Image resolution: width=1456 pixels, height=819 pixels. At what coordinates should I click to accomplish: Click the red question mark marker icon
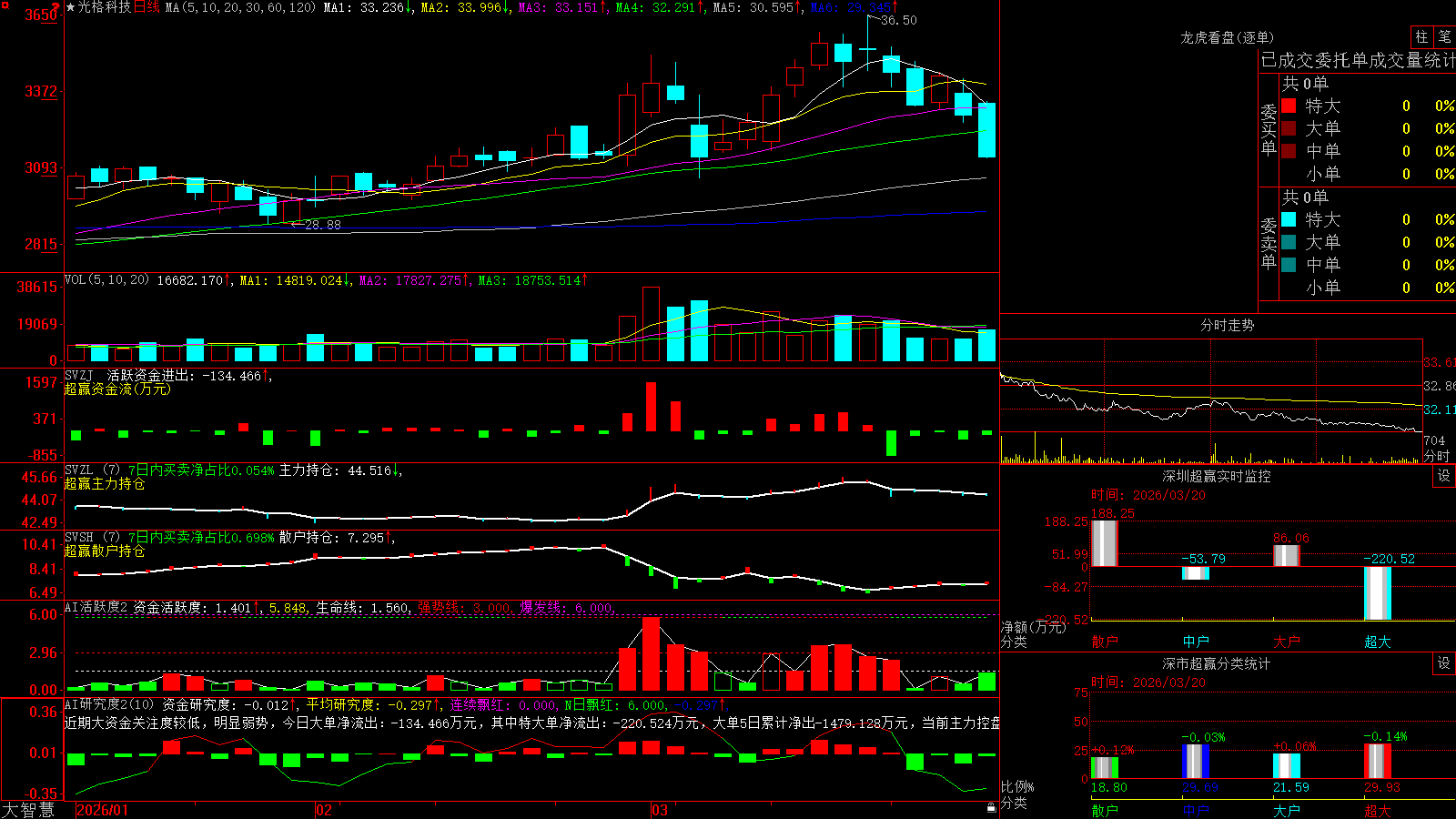(x=56, y=7)
